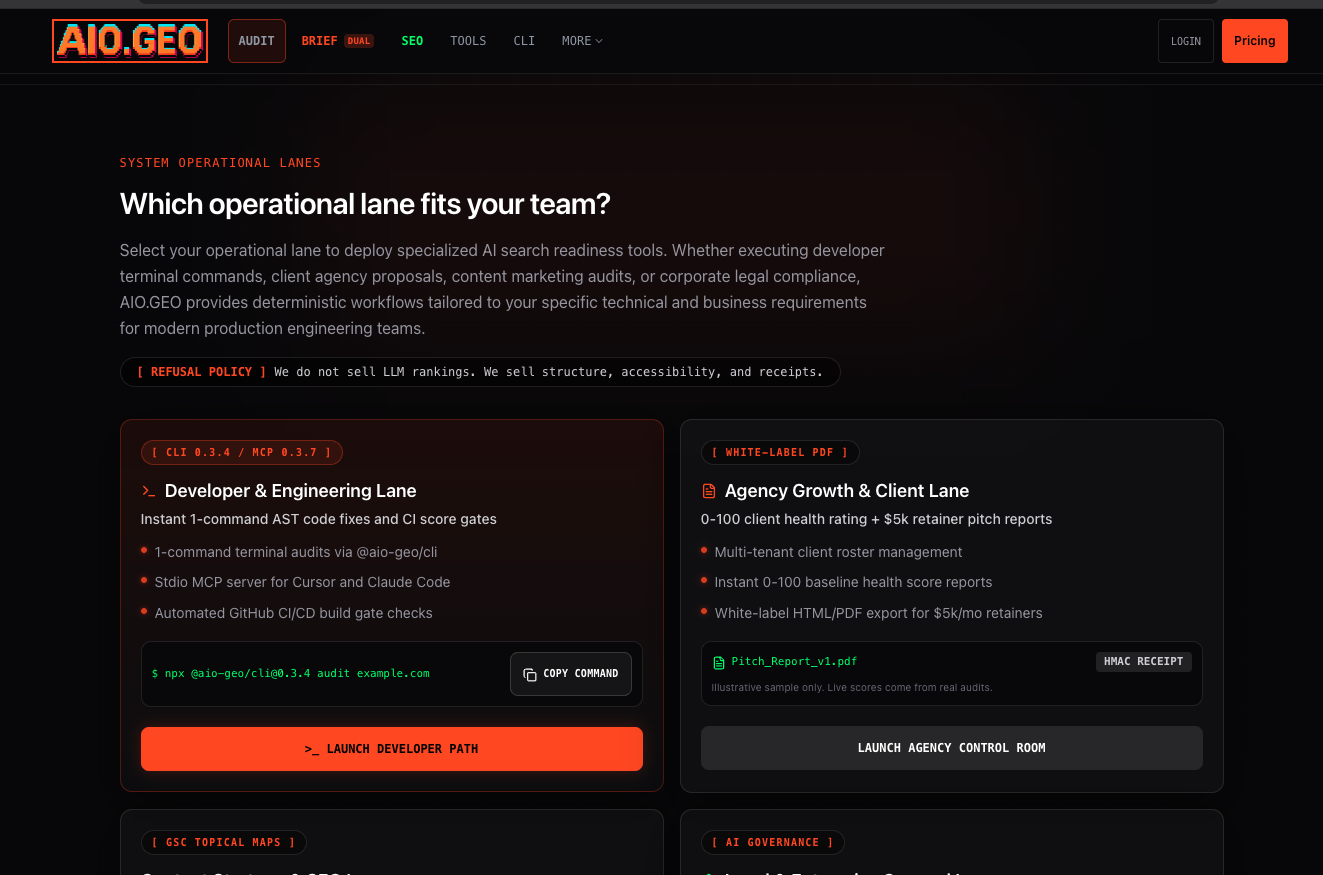Viewport: 1323px width, 875px height.
Task: Click the Agency Growth & Client Lane heading
Action: click(x=847, y=491)
